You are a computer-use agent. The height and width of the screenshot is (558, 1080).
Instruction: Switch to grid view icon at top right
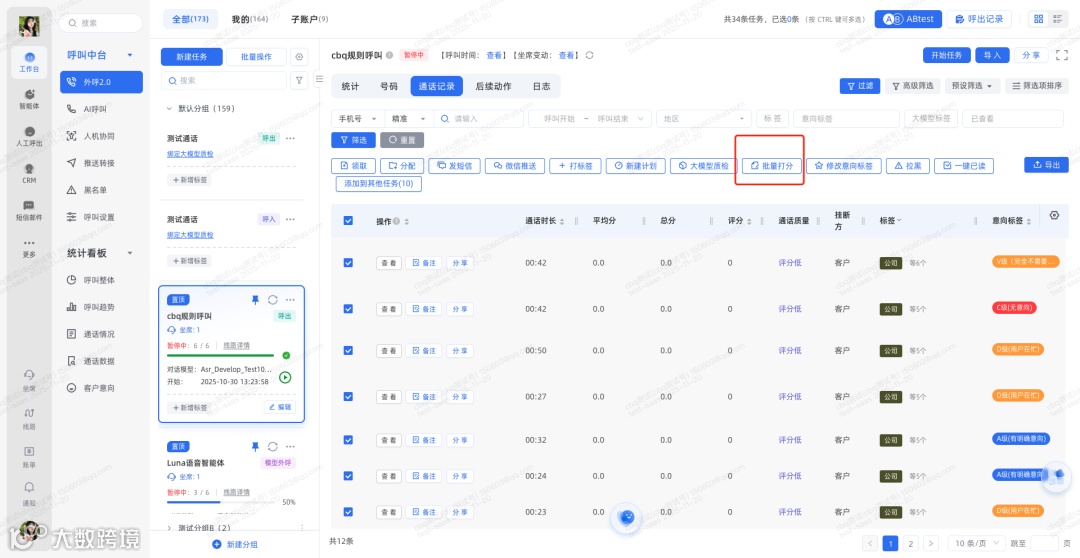pyautogui.click(x=1039, y=19)
